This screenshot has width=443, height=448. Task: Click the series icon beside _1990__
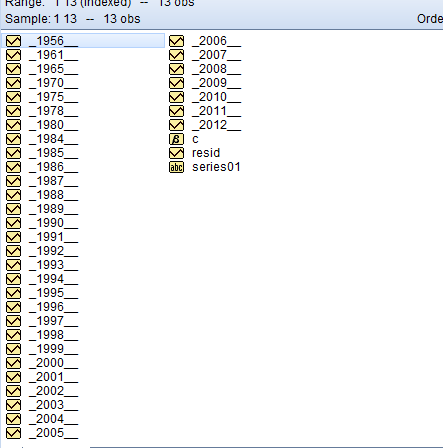13,223
